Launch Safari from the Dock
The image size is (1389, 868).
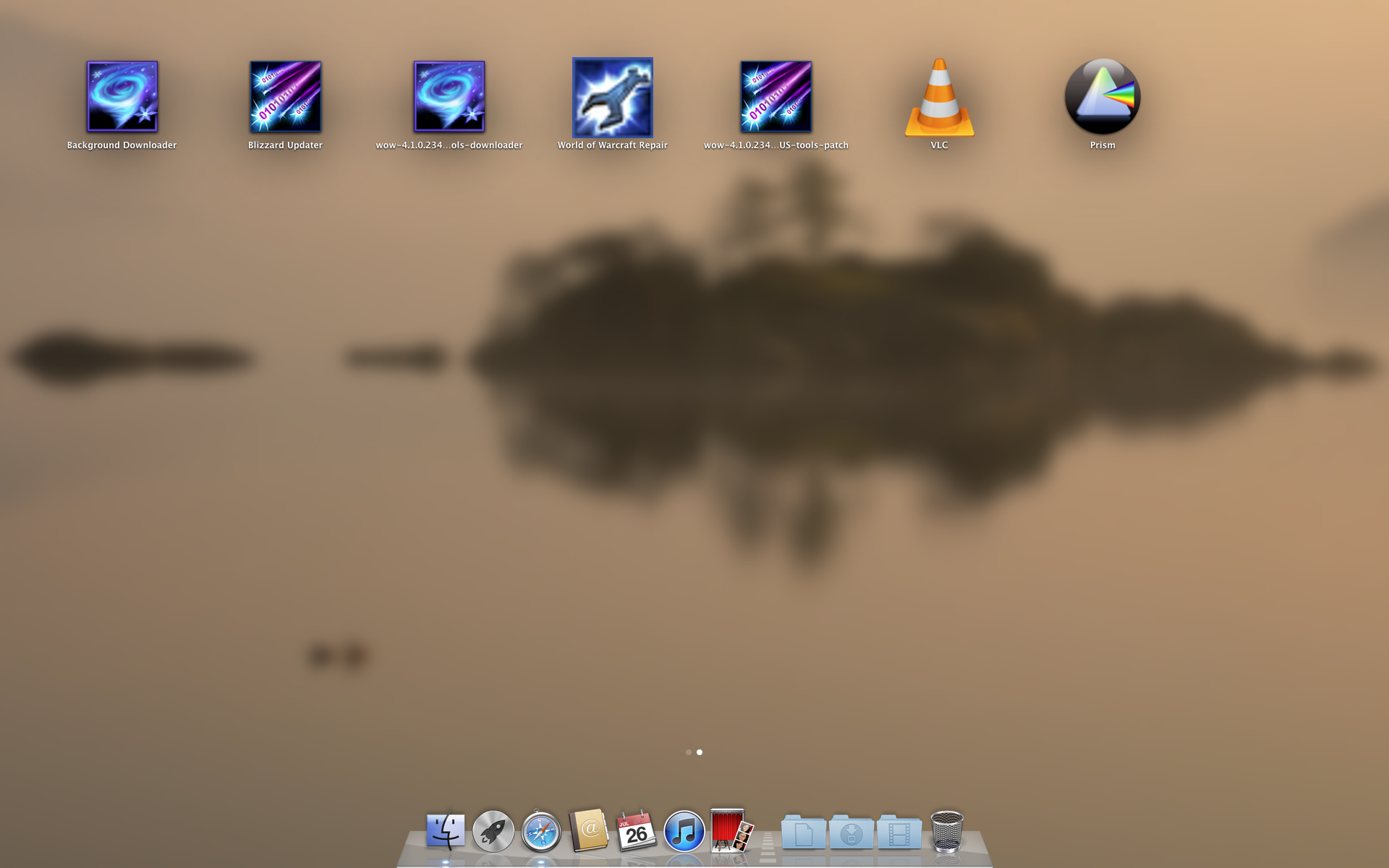click(x=541, y=831)
